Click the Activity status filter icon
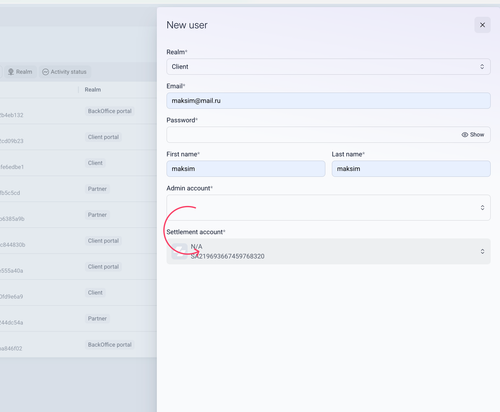The image size is (500, 412). (x=45, y=72)
